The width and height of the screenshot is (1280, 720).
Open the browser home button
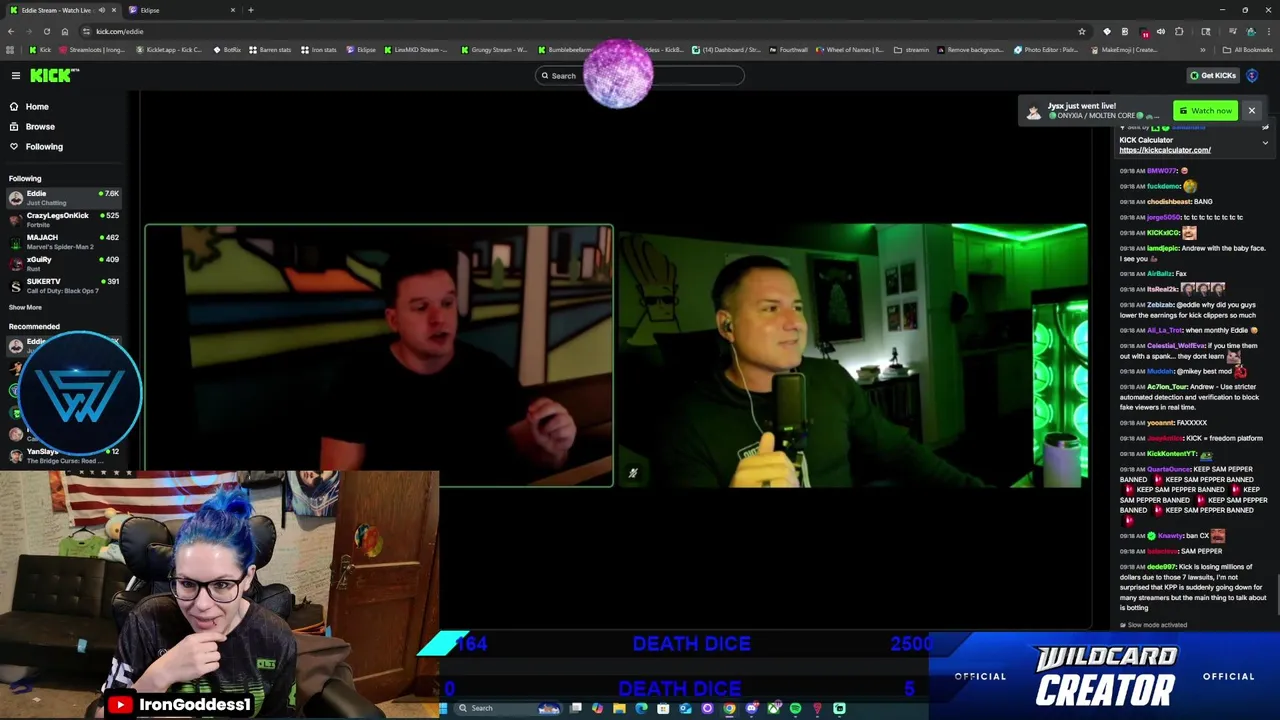click(64, 31)
